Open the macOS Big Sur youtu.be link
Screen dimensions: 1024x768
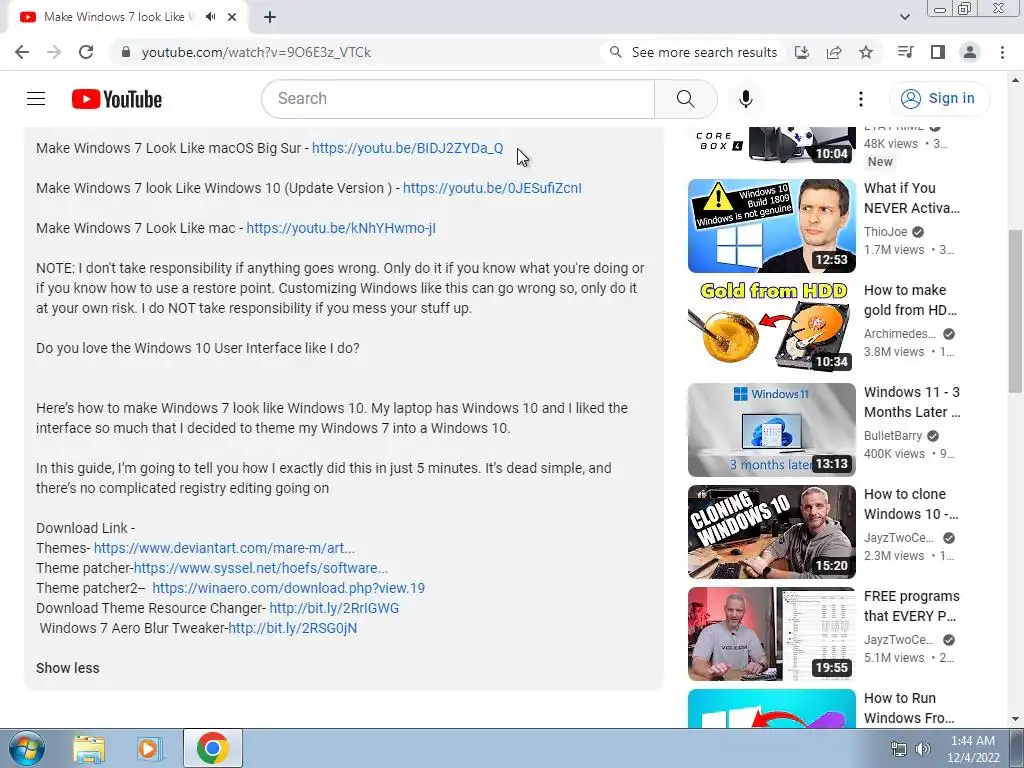tap(408, 148)
